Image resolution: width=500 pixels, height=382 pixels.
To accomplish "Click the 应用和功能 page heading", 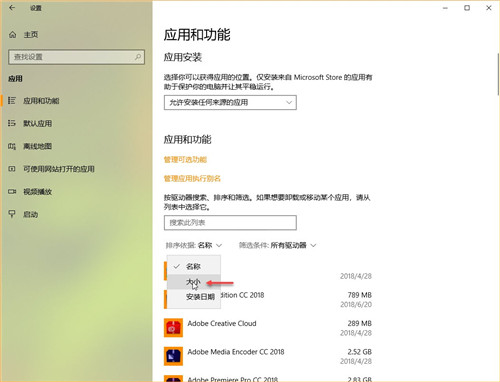I will point(197,35).
